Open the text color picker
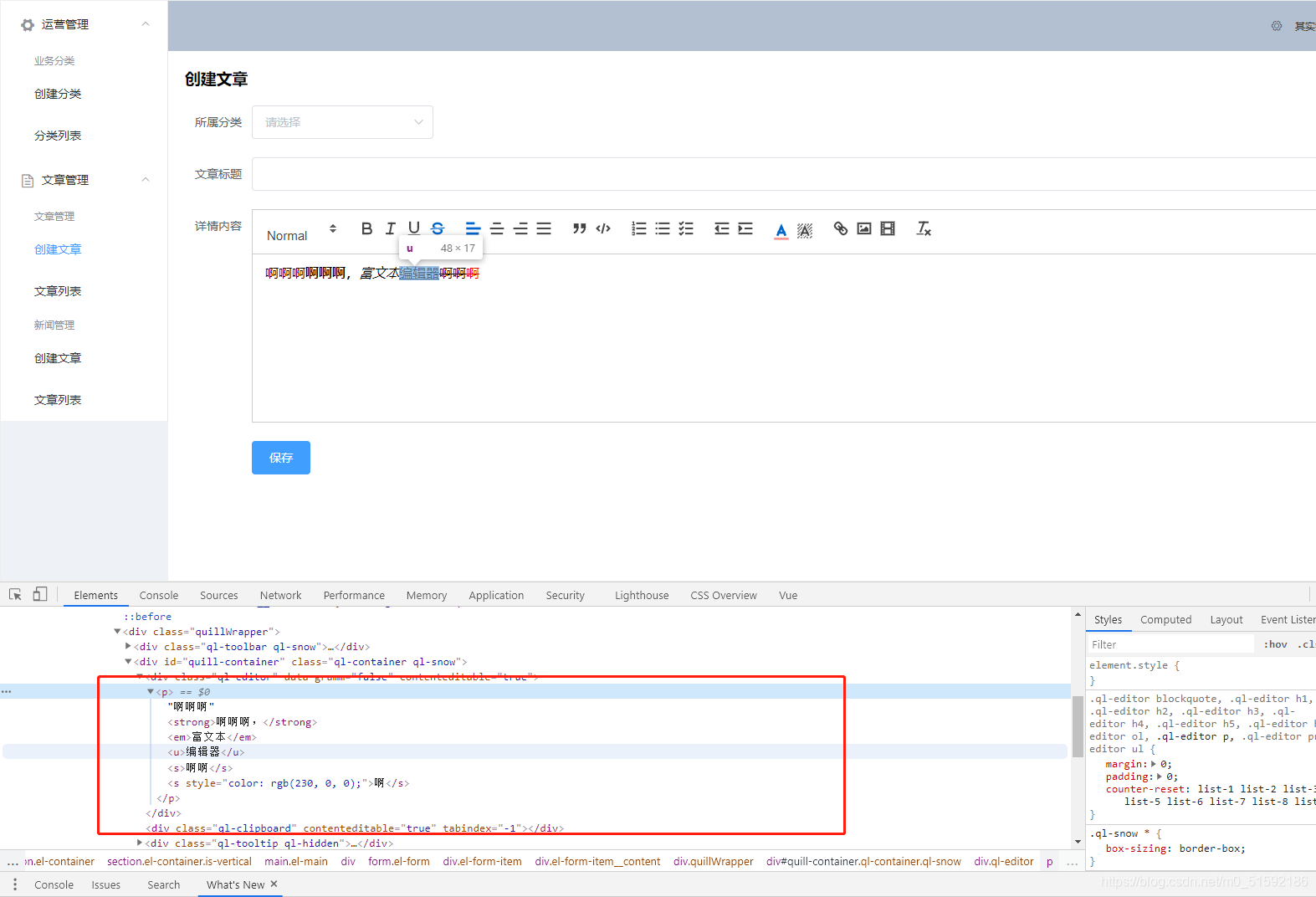 click(x=781, y=230)
